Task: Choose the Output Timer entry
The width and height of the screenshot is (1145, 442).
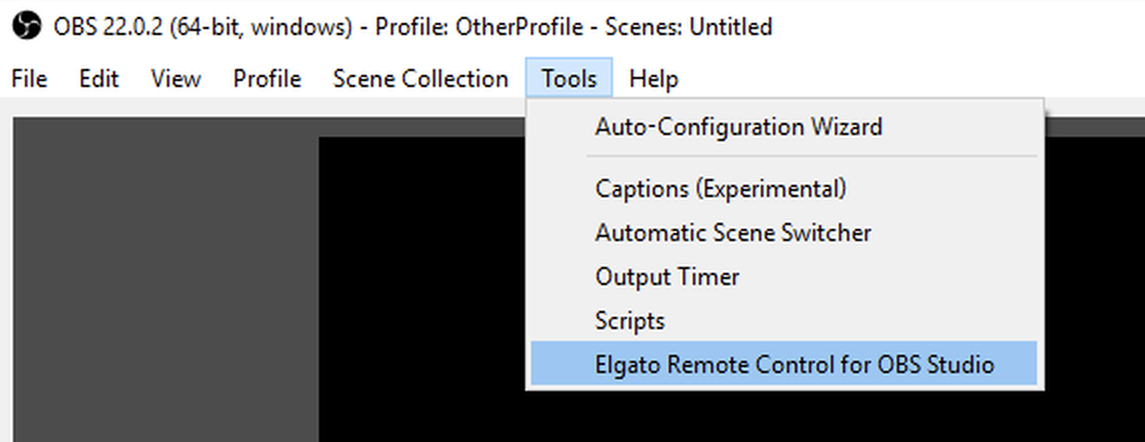Action: click(x=667, y=277)
